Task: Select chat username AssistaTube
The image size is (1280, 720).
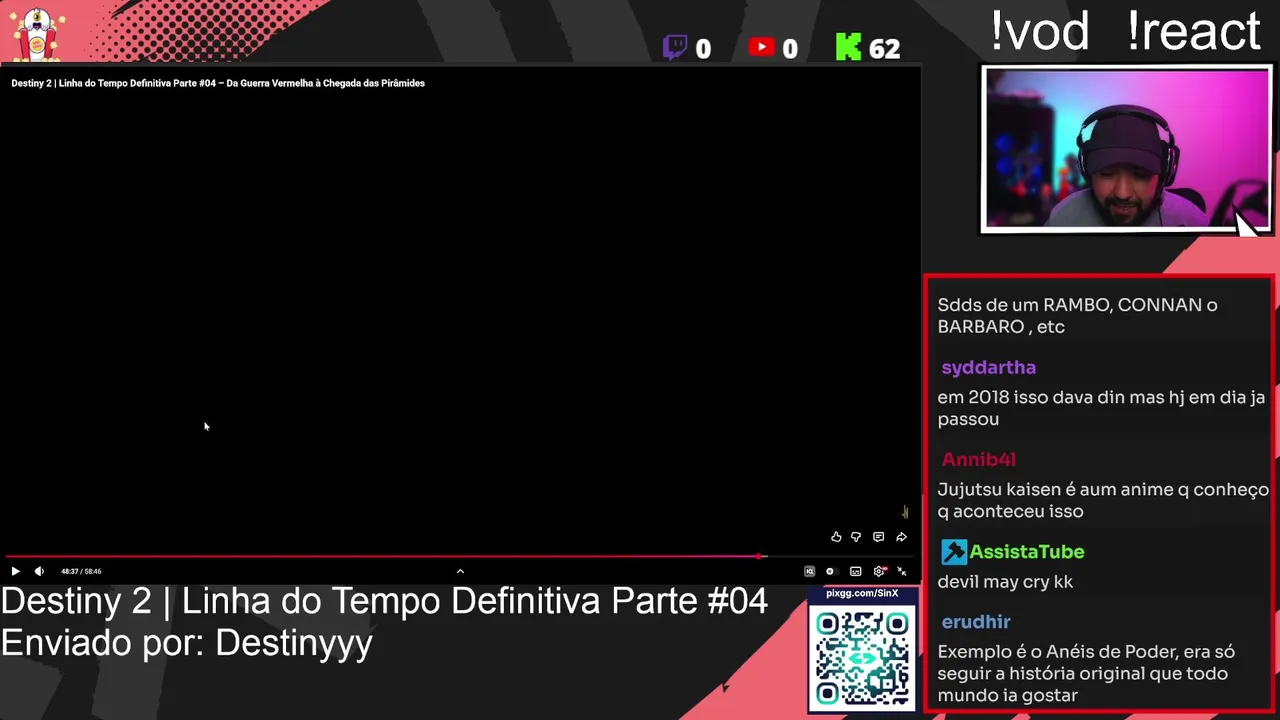Action: (1026, 551)
